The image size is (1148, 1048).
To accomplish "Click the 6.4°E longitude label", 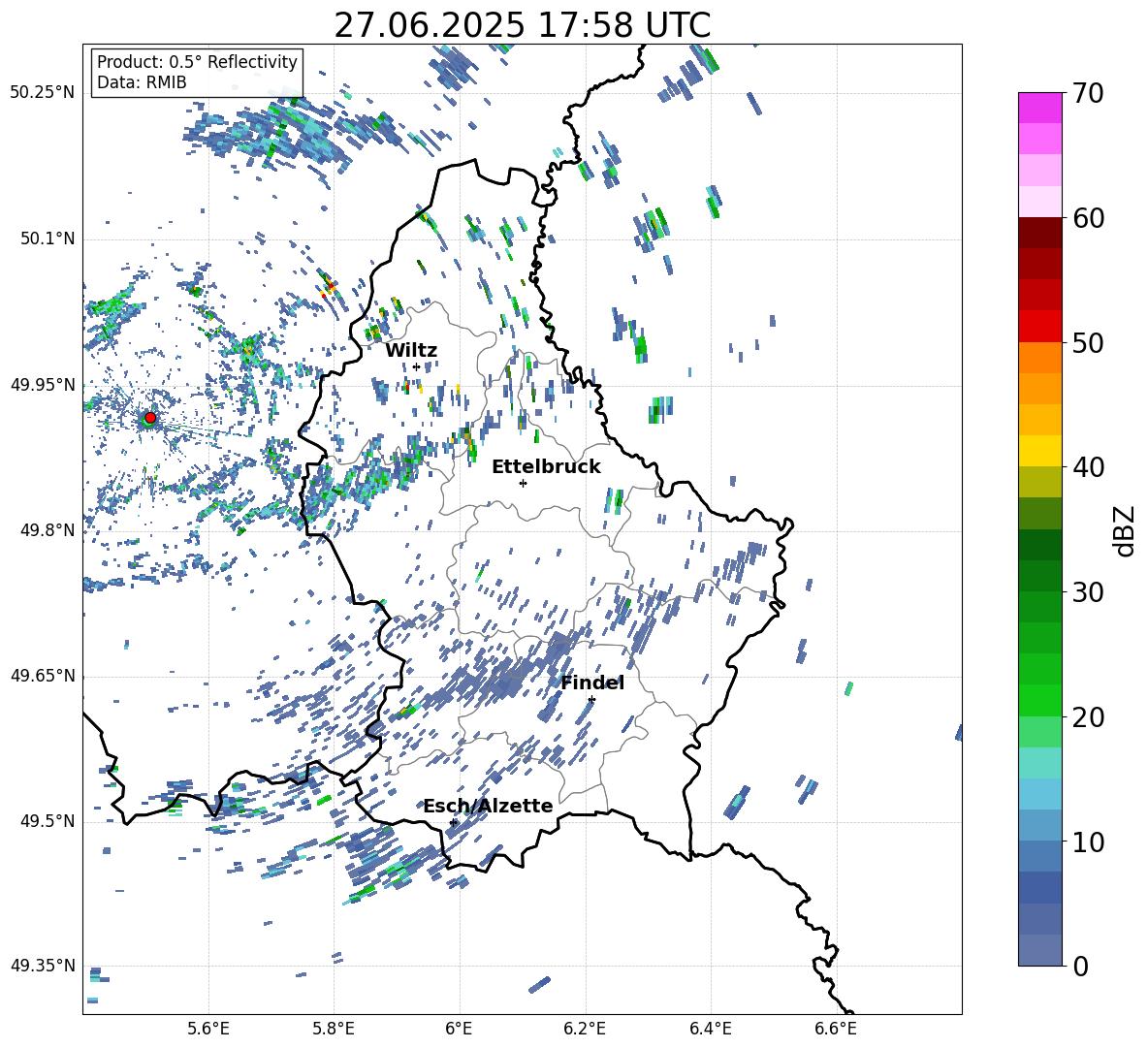I will (710, 1029).
